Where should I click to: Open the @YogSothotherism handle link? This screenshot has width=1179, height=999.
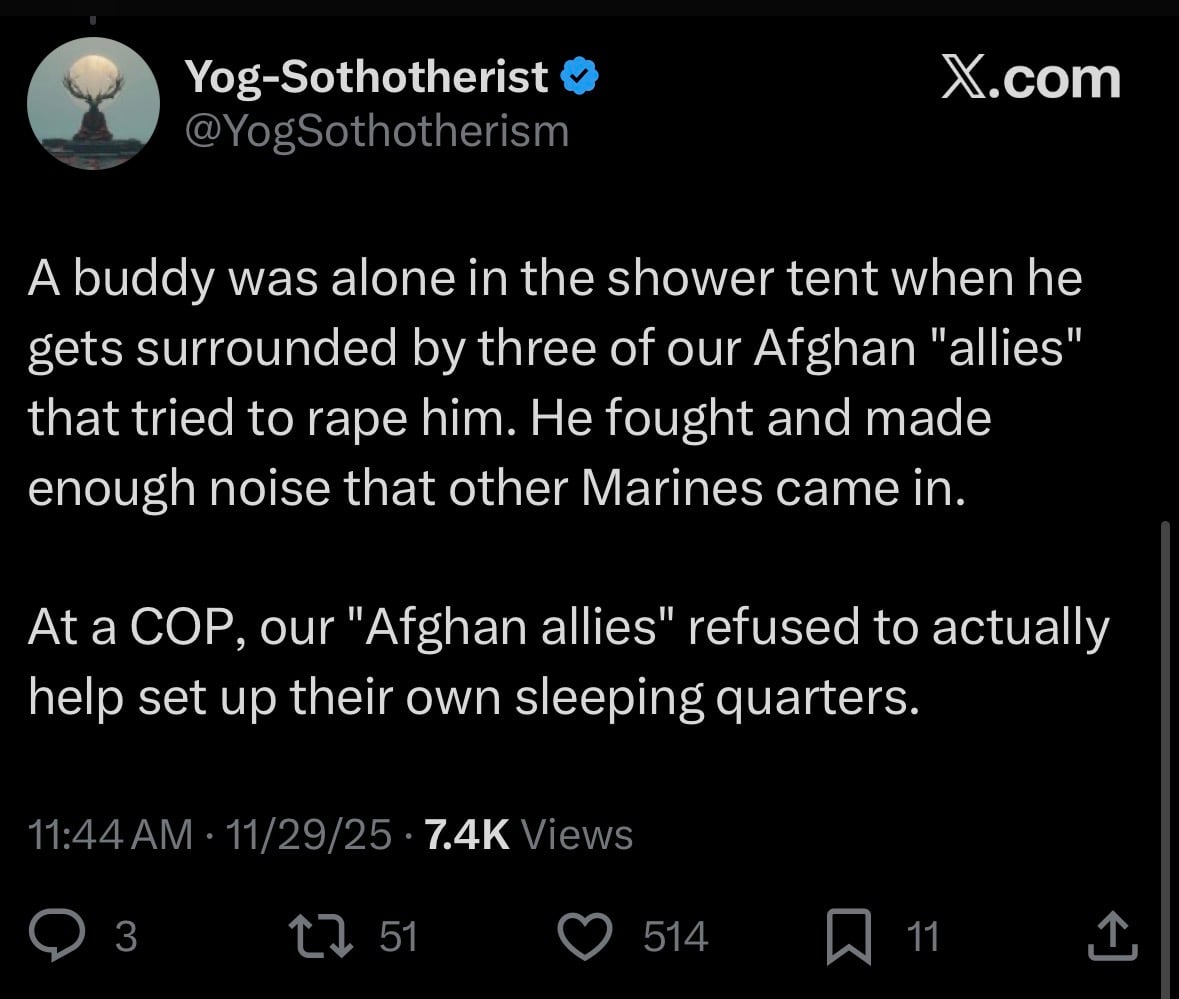coord(377,131)
